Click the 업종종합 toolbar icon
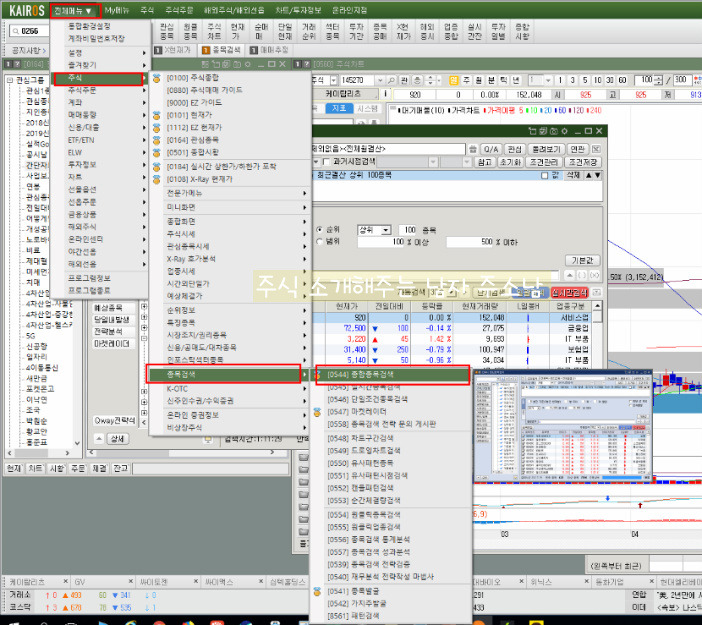This screenshot has height=625, width=702. pos(451,31)
